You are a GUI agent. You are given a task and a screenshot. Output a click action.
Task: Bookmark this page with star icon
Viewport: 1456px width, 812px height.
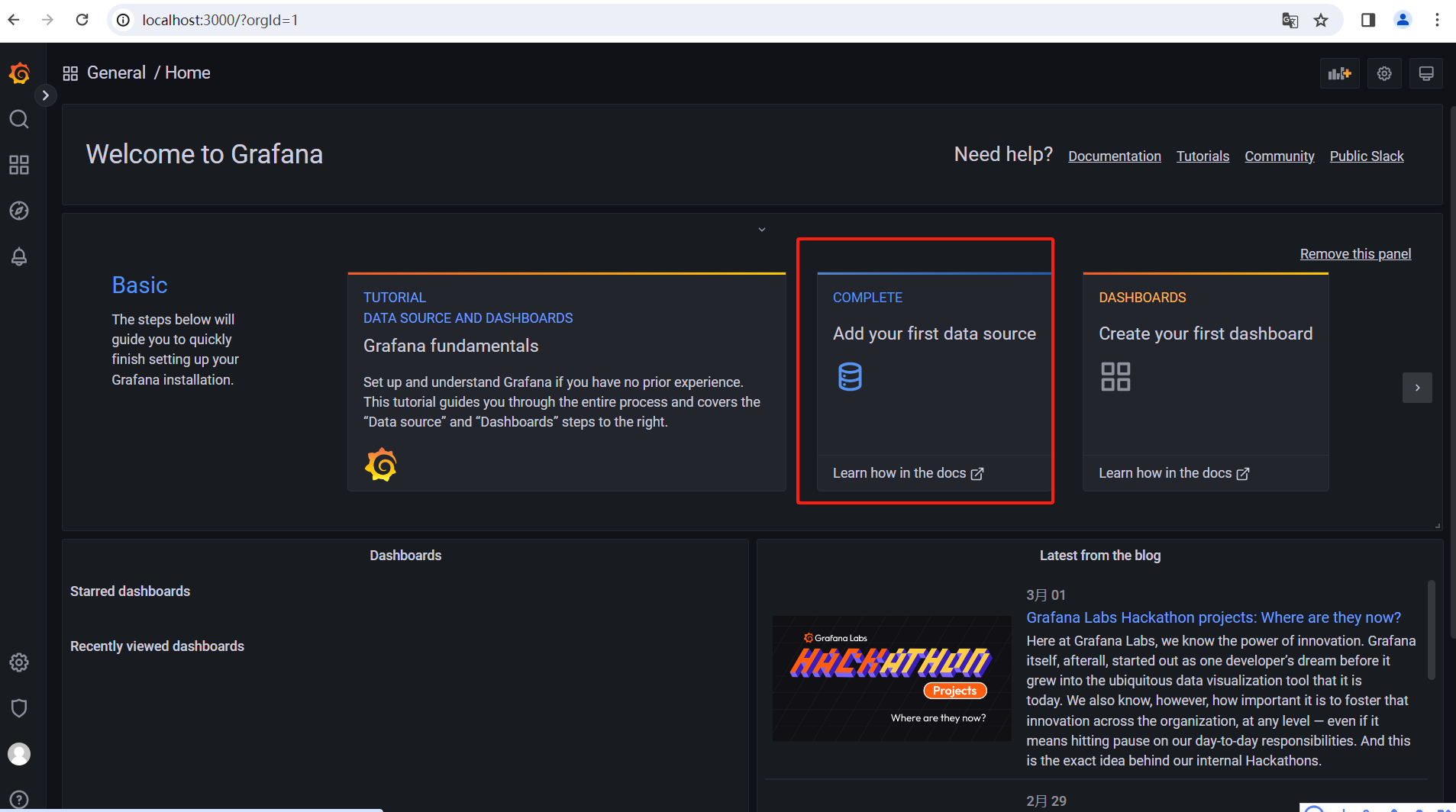click(x=1321, y=21)
